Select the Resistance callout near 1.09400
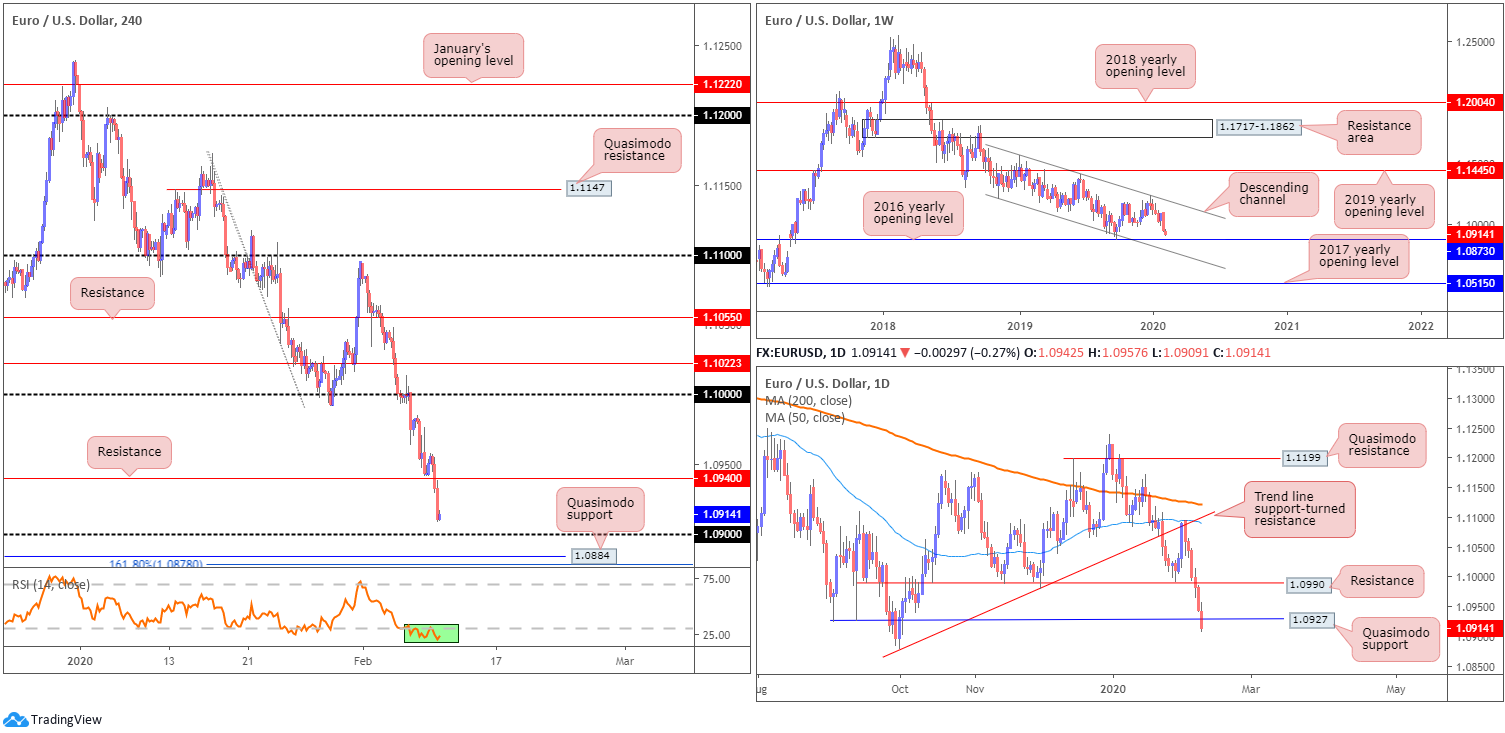The width and height of the screenshot is (1505, 733). click(x=129, y=451)
